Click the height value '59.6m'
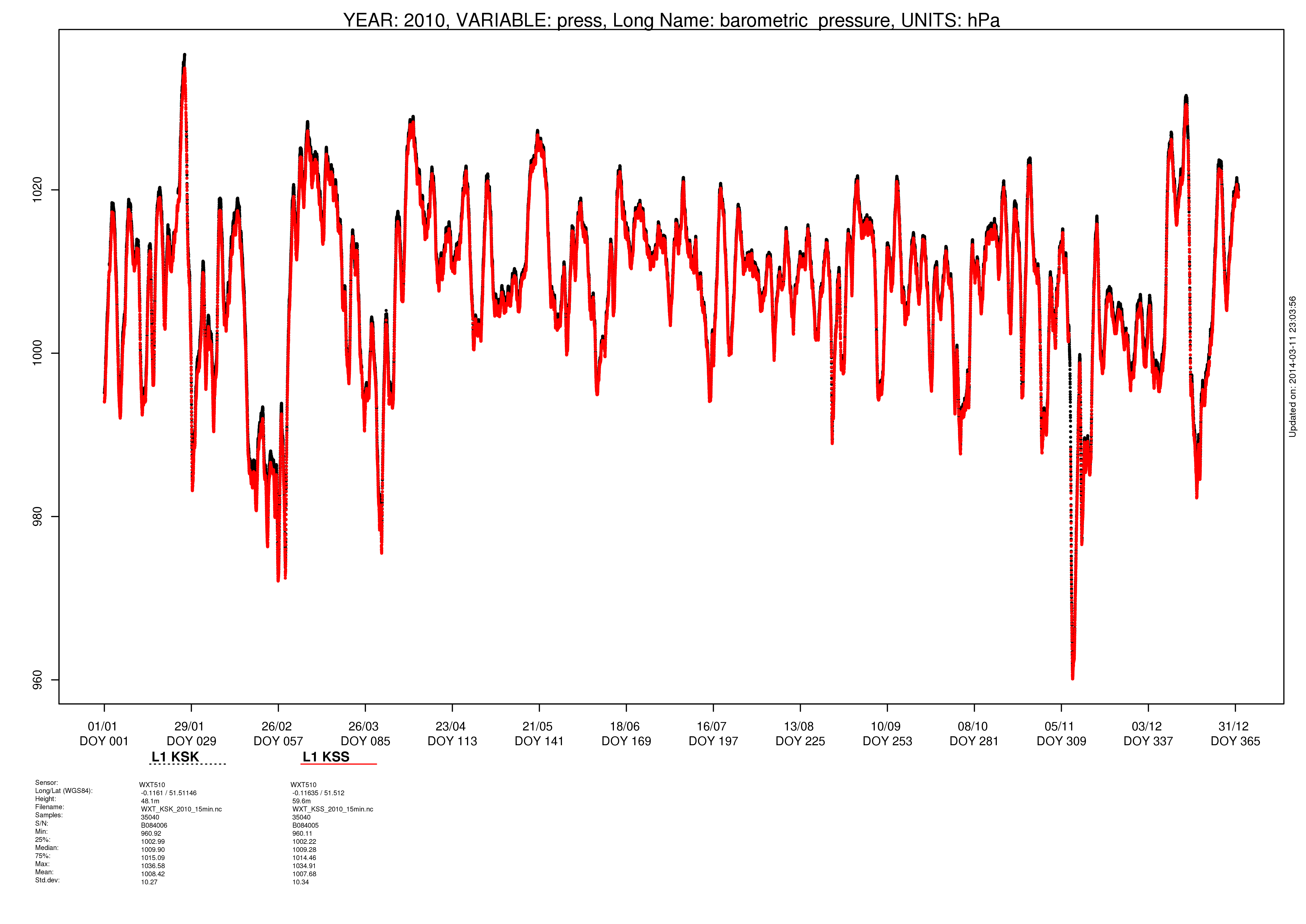1306x924 pixels. 301,801
